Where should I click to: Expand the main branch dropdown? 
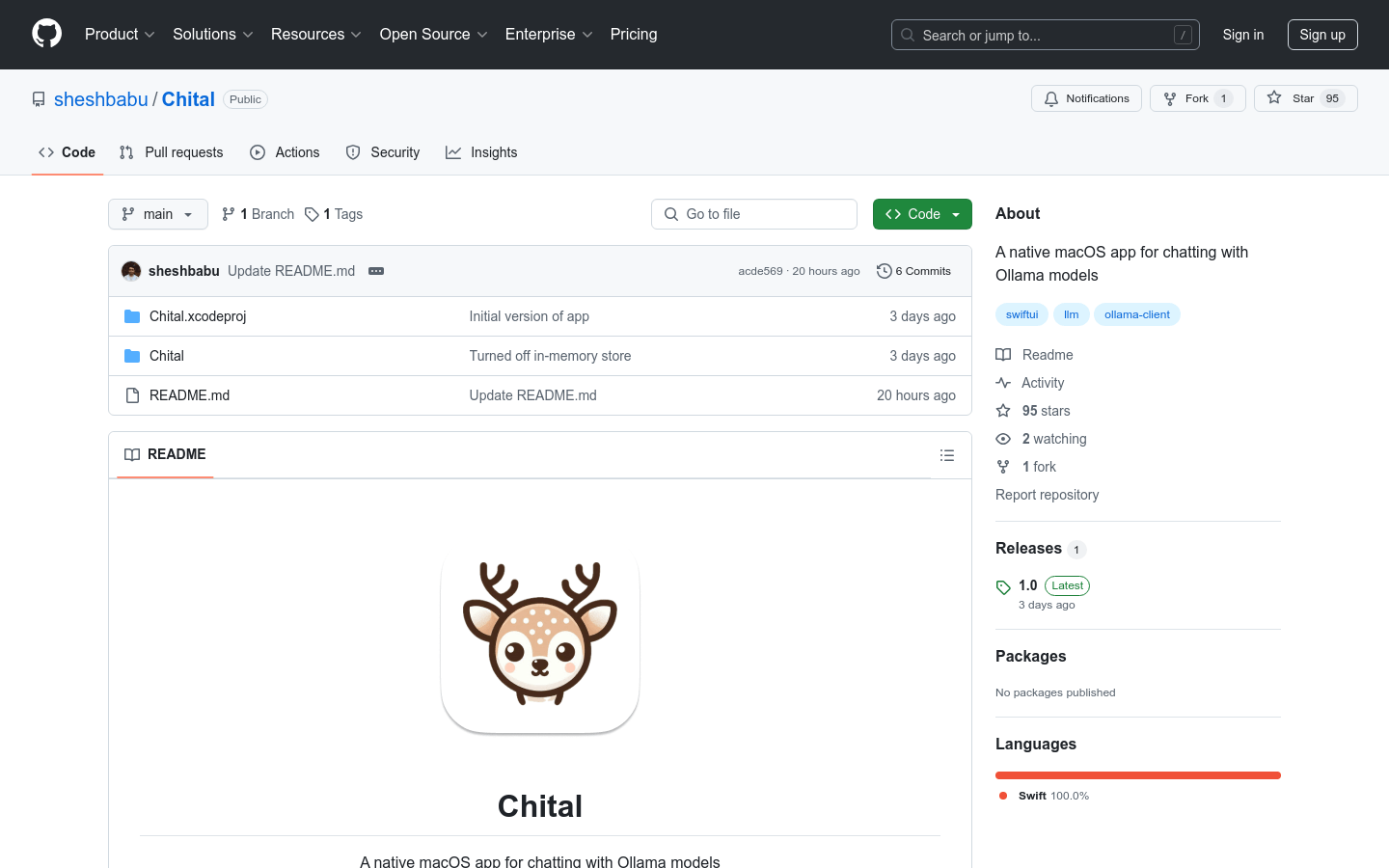coord(158,214)
